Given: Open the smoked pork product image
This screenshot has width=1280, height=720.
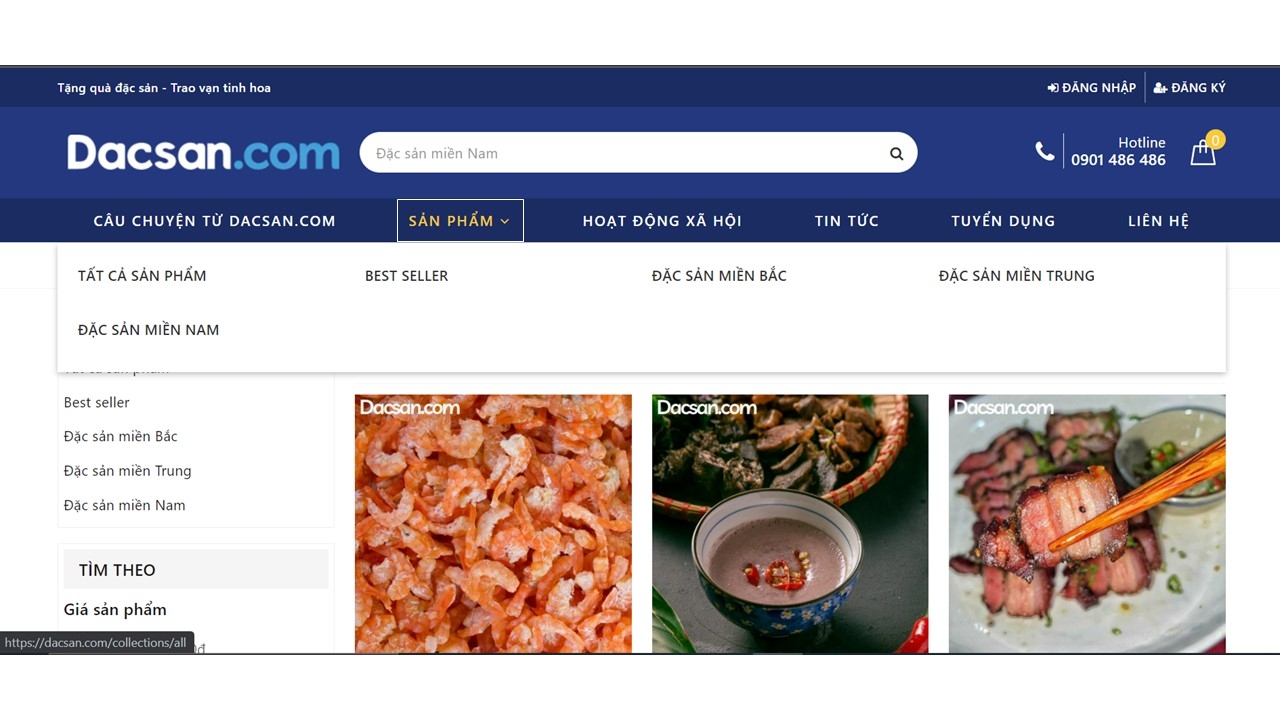Looking at the screenshot, I should (x=1087, y=523).
